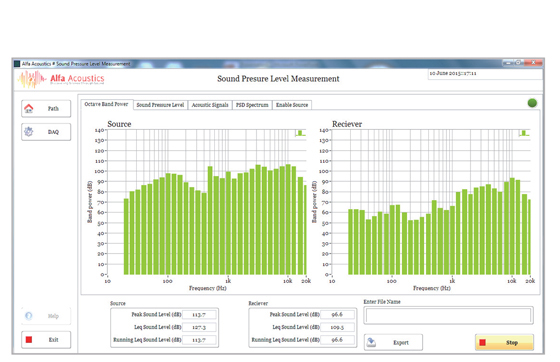This screenshot has height=362, width=560.
Task: Open the DAQ settings gear button
Action: pos(29,132)
